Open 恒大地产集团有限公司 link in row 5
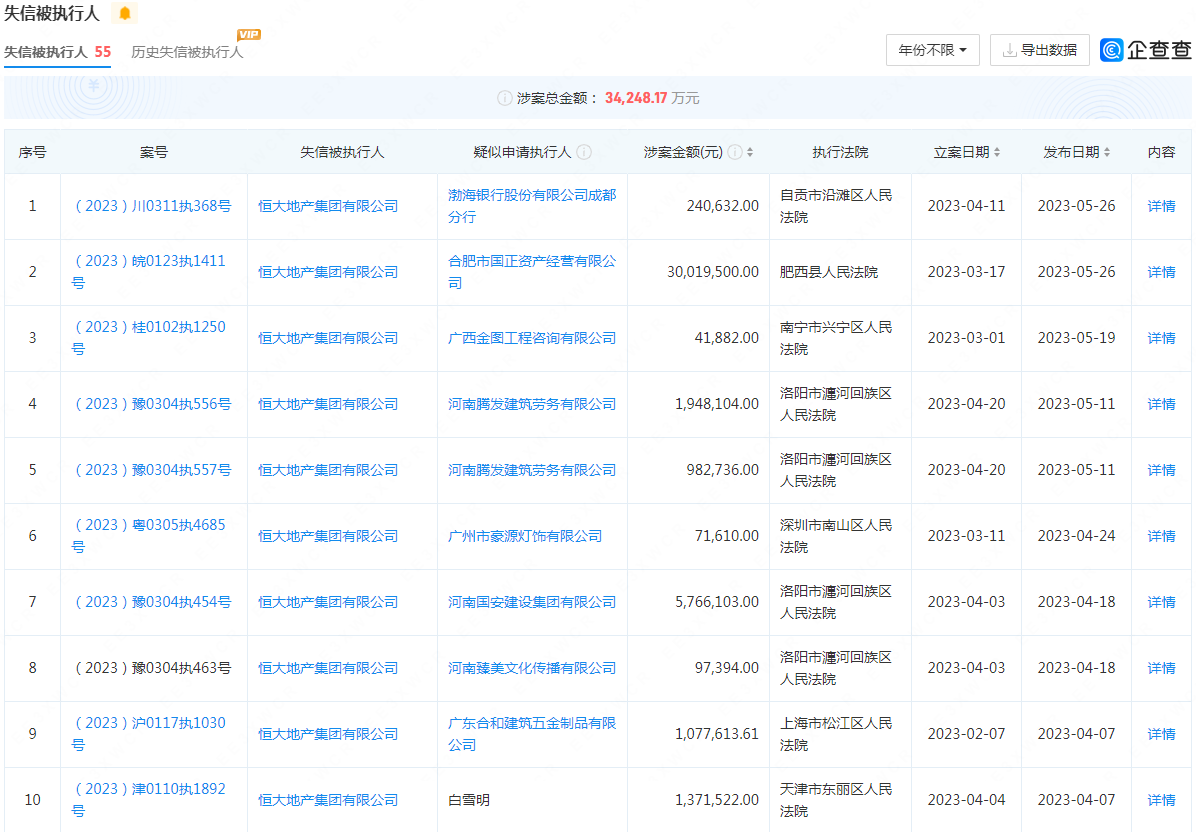Image resolution: width=1196 pixels, height=832 pixels. 327,470
